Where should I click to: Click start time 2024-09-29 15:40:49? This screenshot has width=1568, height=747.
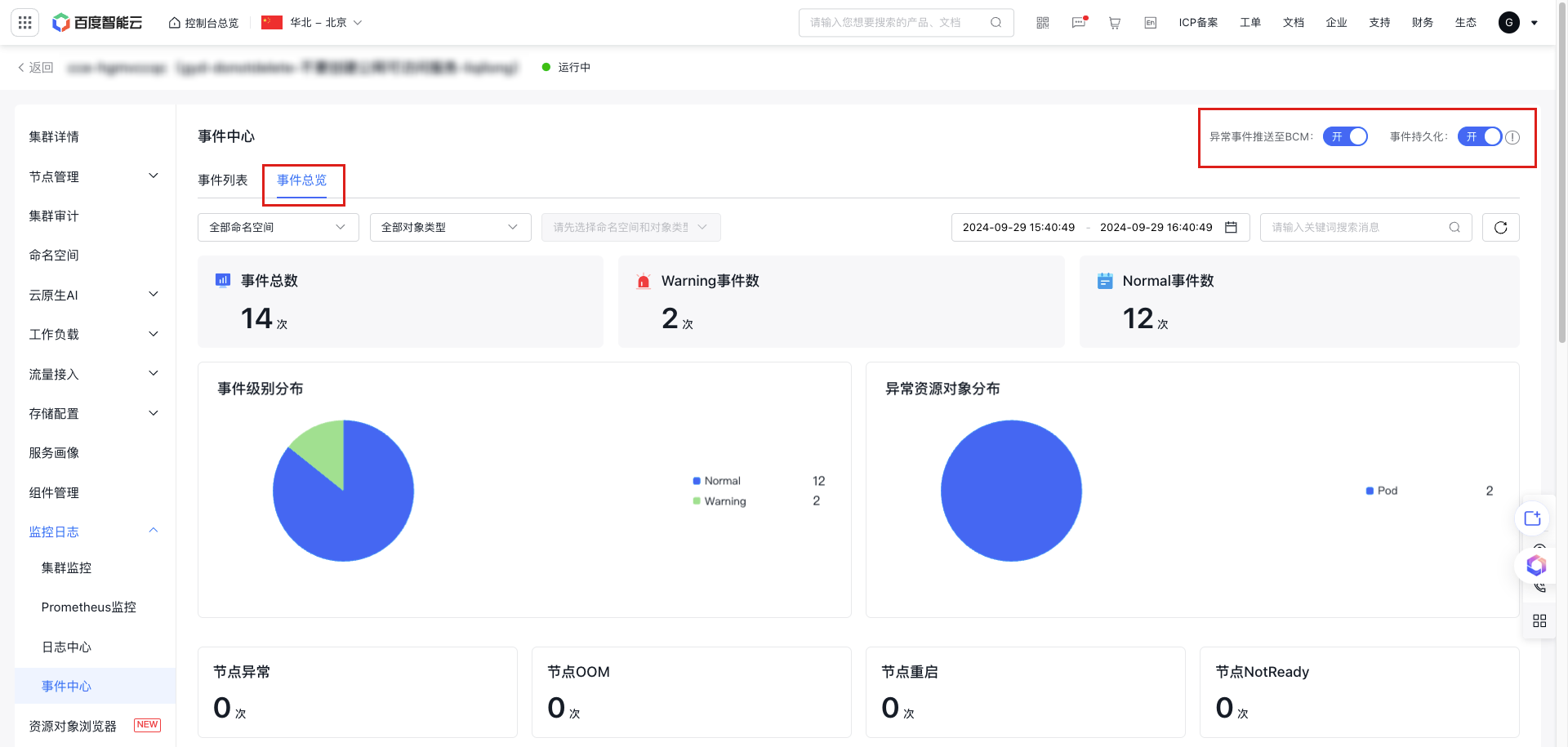pyautogui.click(x=1018, y=227)
